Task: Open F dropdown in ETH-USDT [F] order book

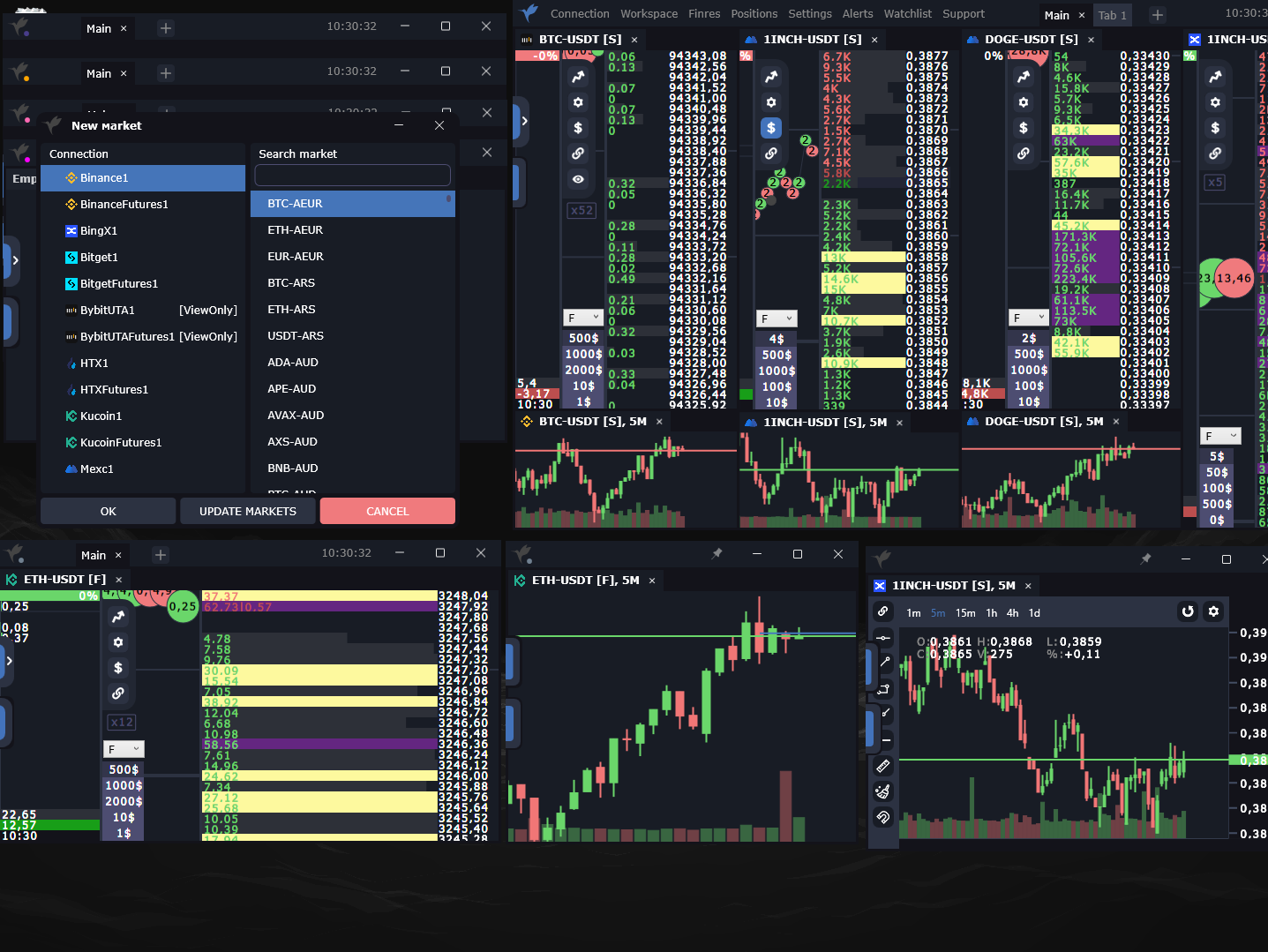Action: [124, 749]
